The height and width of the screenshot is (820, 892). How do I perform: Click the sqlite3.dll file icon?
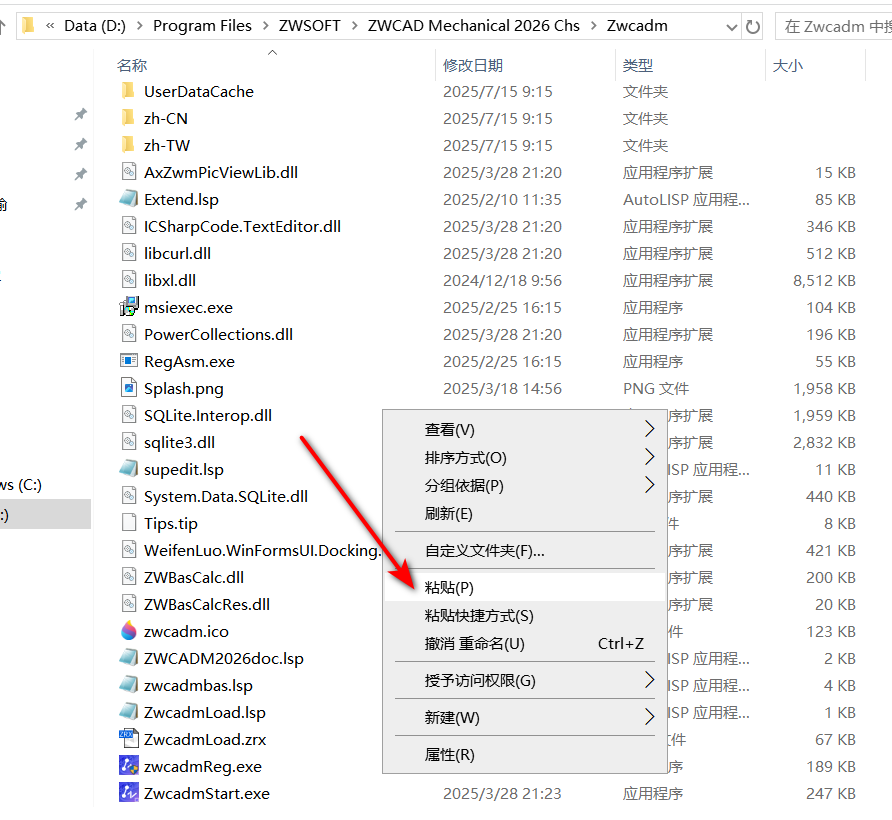tap(129, 442)
